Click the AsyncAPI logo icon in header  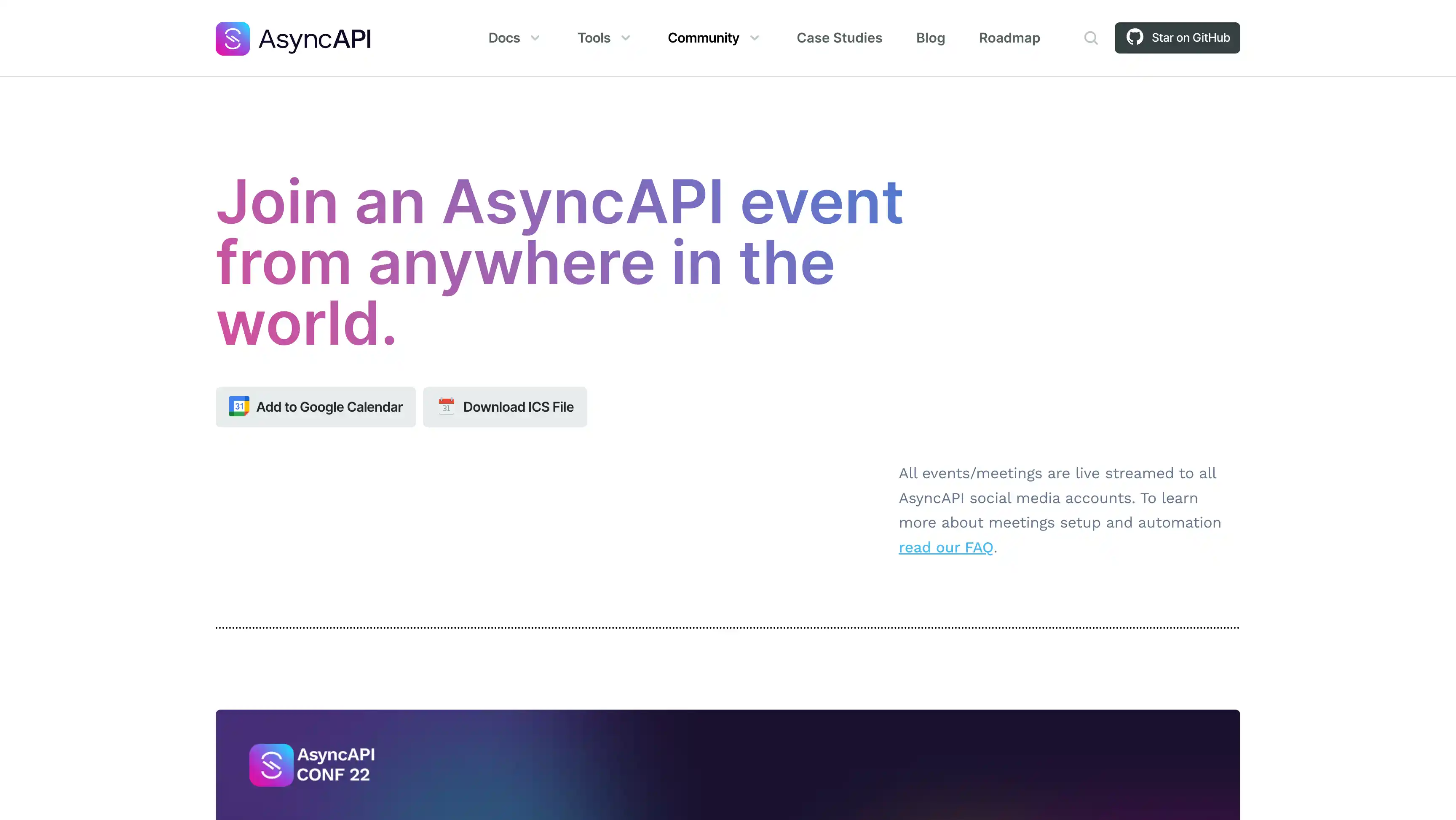pyautogui.click(x=232, y=38)
